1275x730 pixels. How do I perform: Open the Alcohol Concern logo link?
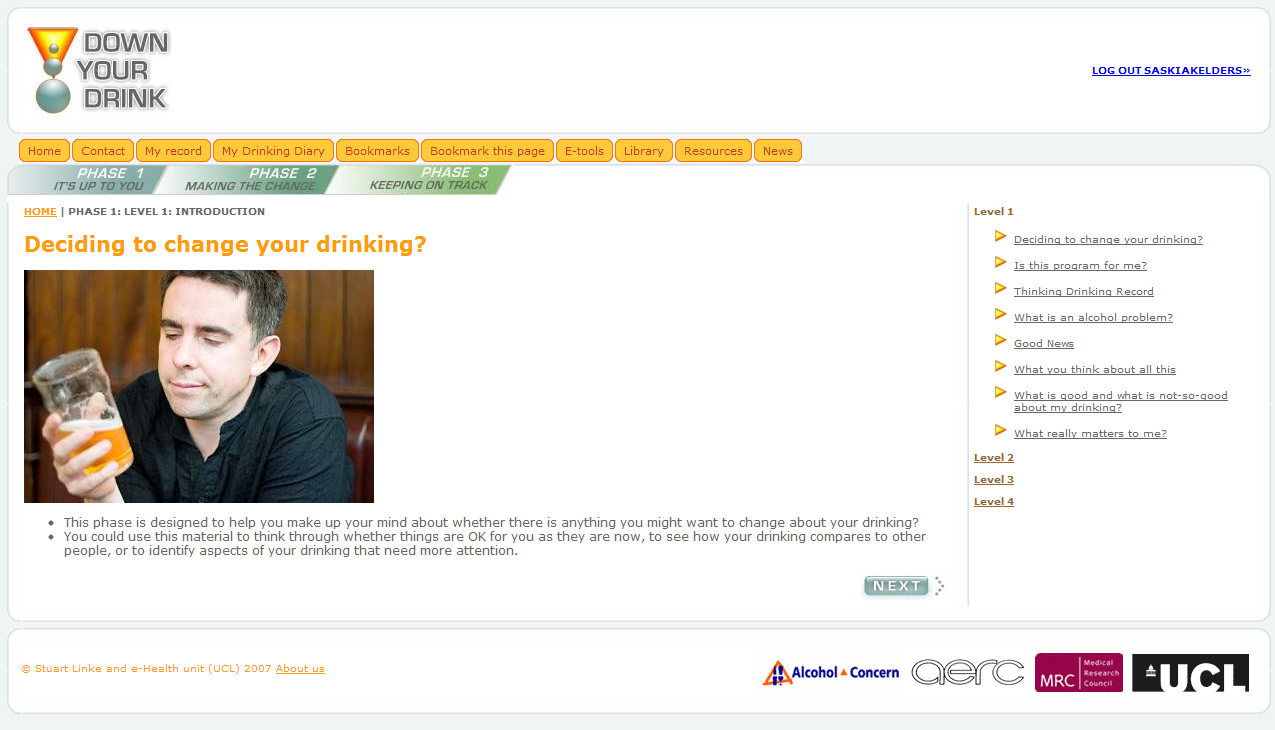pos(830,673)
